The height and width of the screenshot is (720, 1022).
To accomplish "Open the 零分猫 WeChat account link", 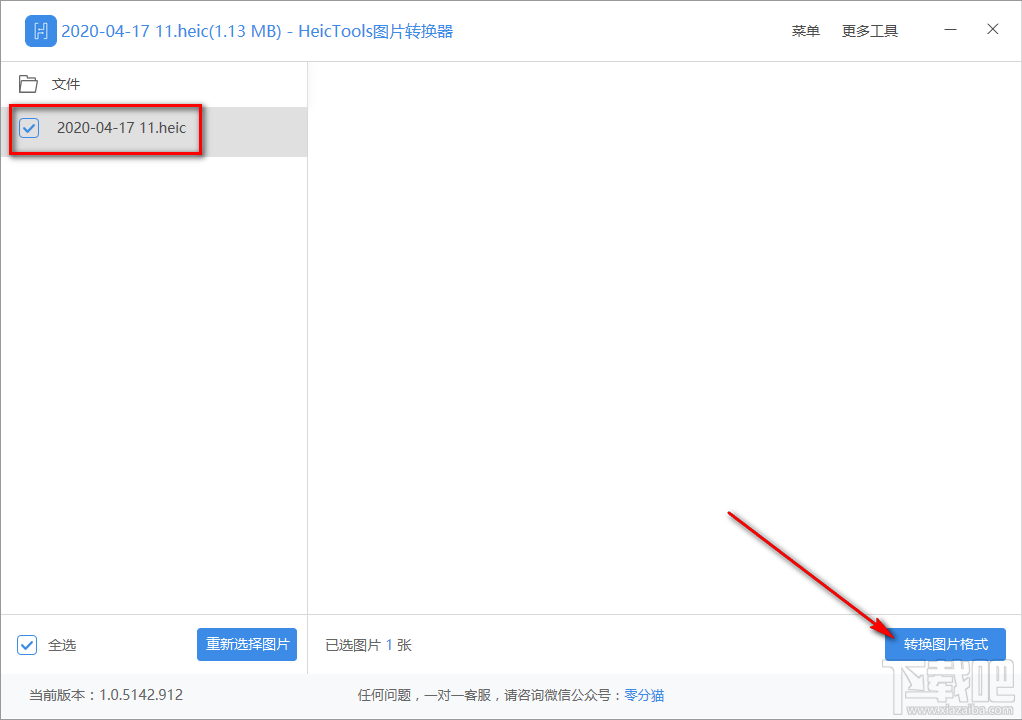I will tap(644, 694).
